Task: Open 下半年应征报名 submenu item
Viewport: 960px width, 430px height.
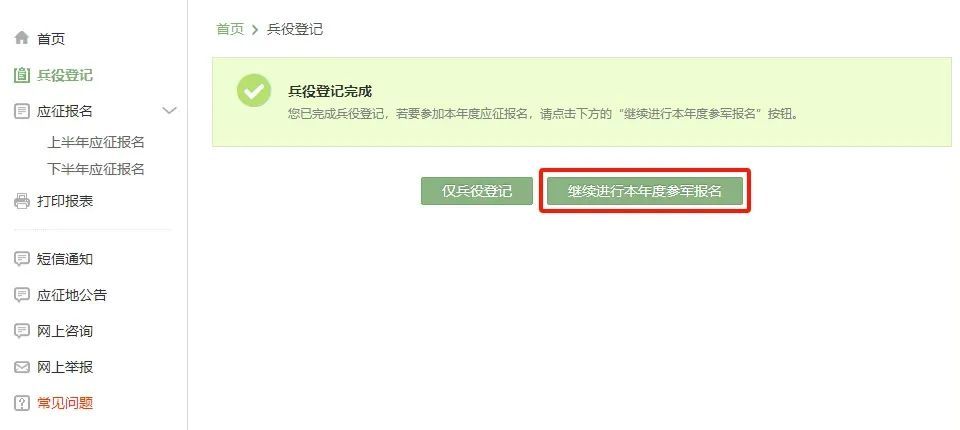Action: point(96,169)
